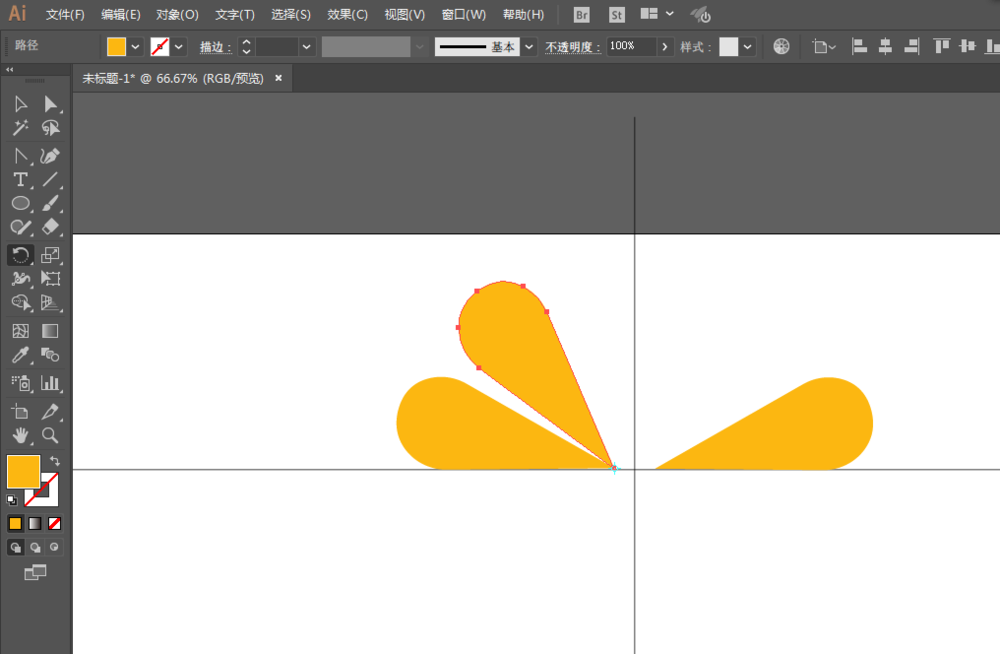
Task: Open the 描边 stroke panel link
Action: pyautogui.click(x=216, y=47)
